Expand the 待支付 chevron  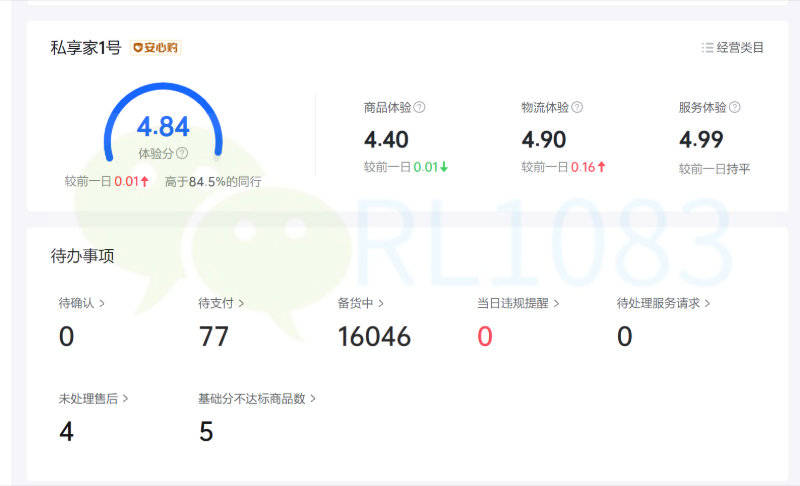(x=241, y=303)
